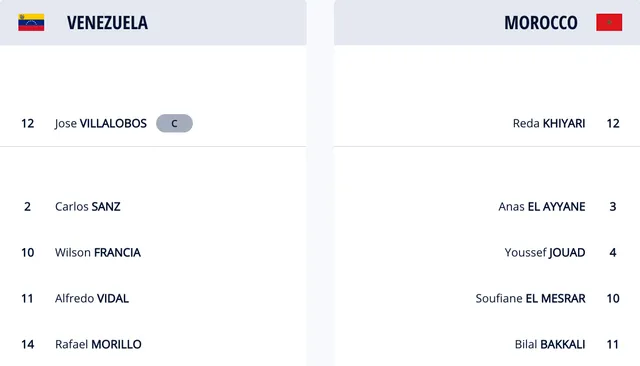The height and width of the screenshot is (366, 640).
Task: Select player Youssef JOUAD
Action: pos(545,253)
